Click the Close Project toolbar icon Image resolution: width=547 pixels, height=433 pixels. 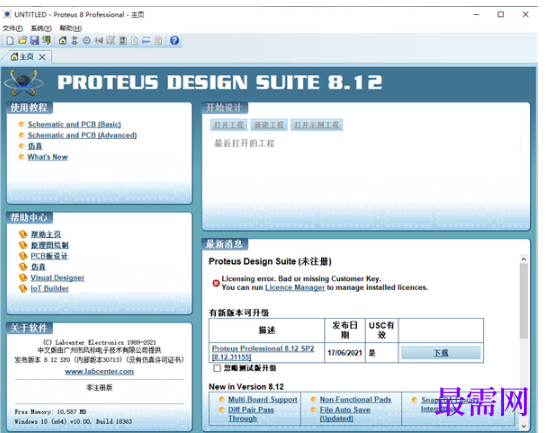tap(46, 40)
